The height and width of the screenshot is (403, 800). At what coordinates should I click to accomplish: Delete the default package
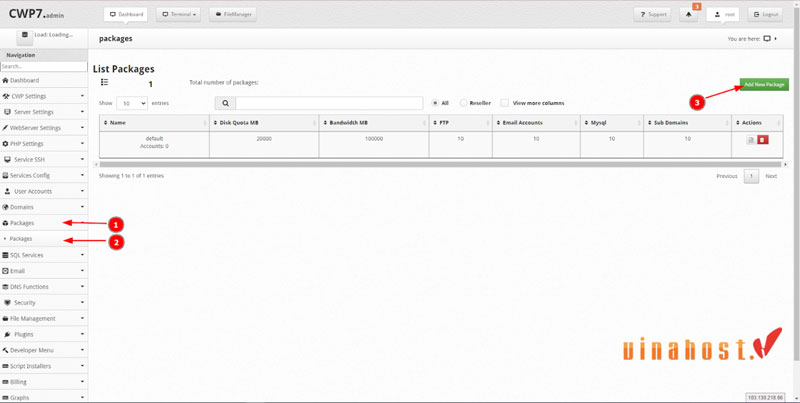pyautogui.click(x=762, y=140)
